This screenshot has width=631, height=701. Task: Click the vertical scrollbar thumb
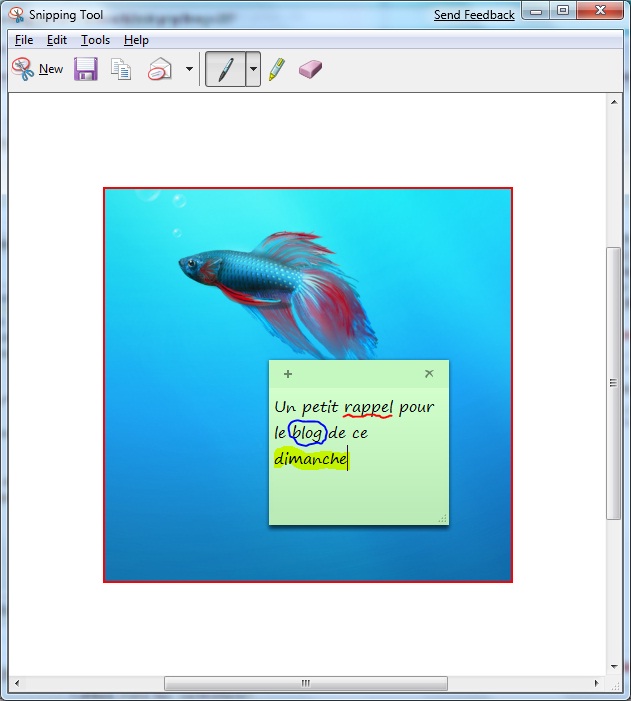click(614, 382)
